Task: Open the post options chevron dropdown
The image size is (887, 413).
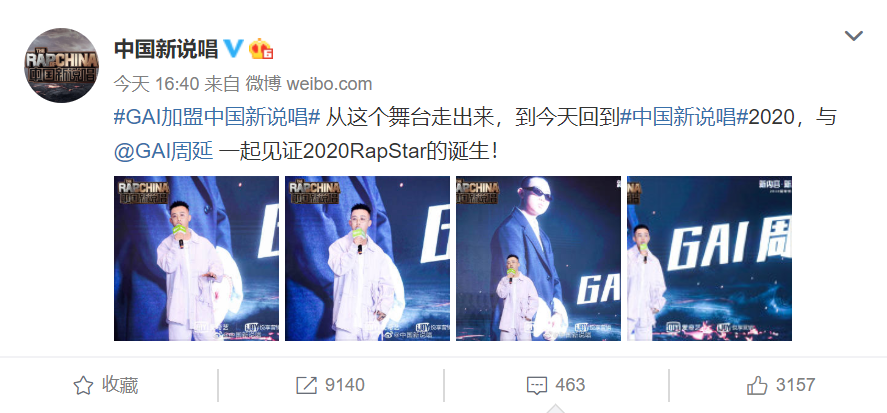Action: (853, 36)
